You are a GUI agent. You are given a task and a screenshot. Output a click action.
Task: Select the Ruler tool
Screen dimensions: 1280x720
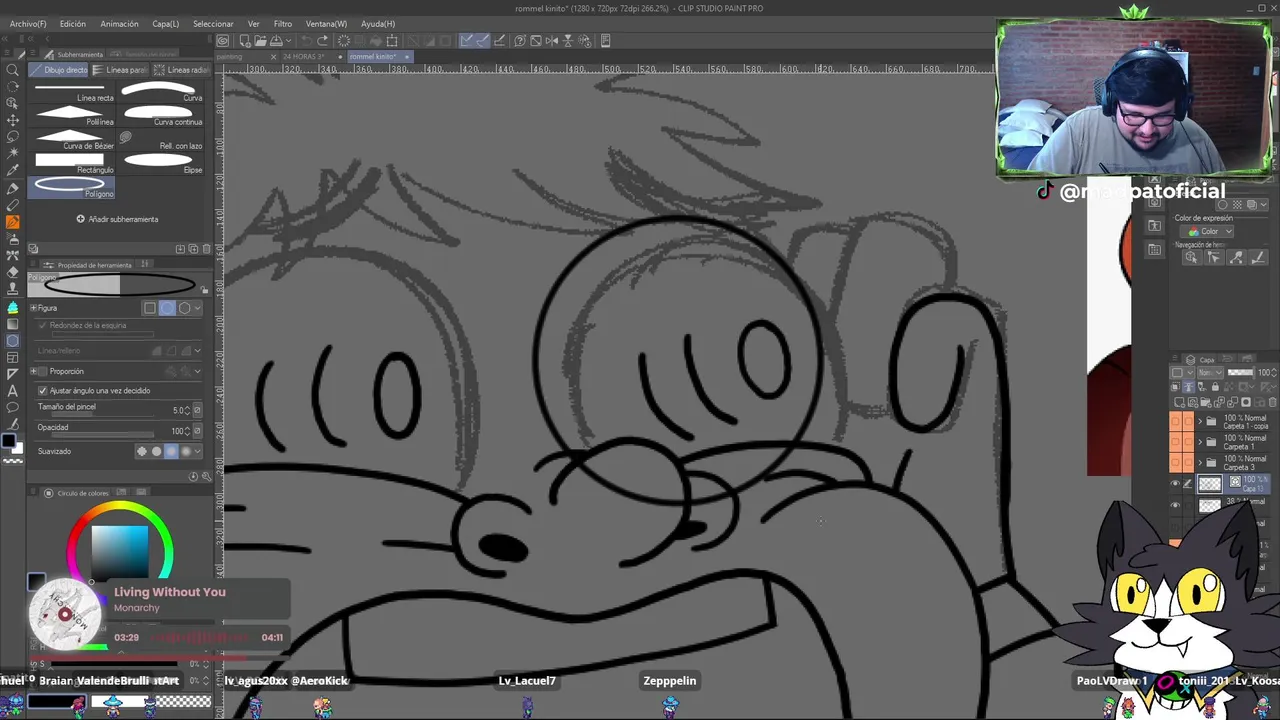click(13, 374)
